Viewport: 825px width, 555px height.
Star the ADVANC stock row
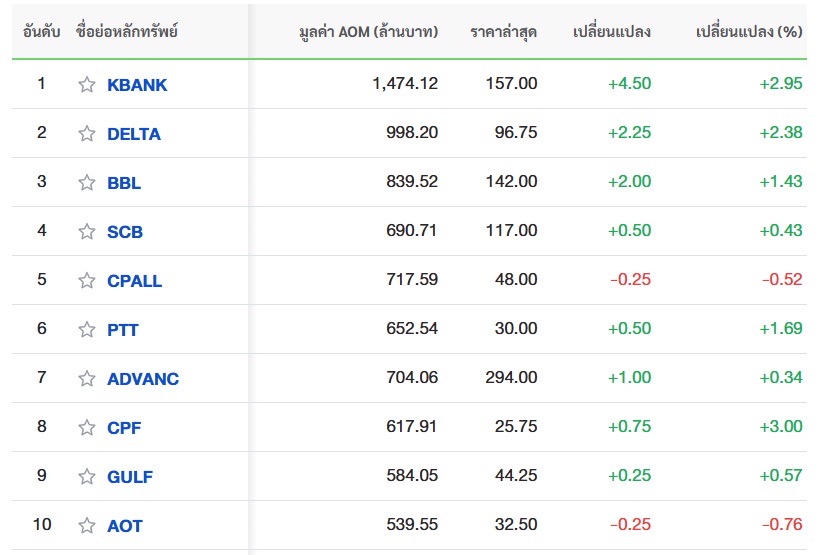pyautogui.click(x=87, y=378)
